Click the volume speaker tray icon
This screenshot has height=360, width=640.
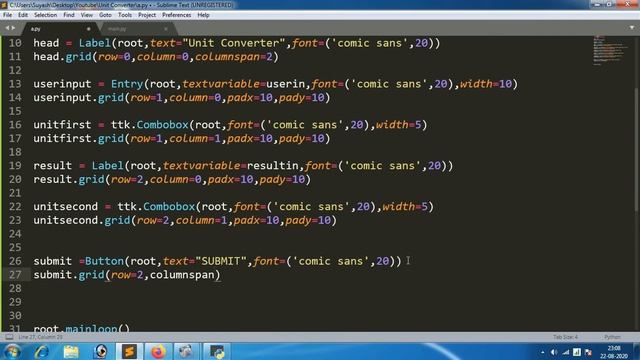pyautogui.click(x=553, y=352)
